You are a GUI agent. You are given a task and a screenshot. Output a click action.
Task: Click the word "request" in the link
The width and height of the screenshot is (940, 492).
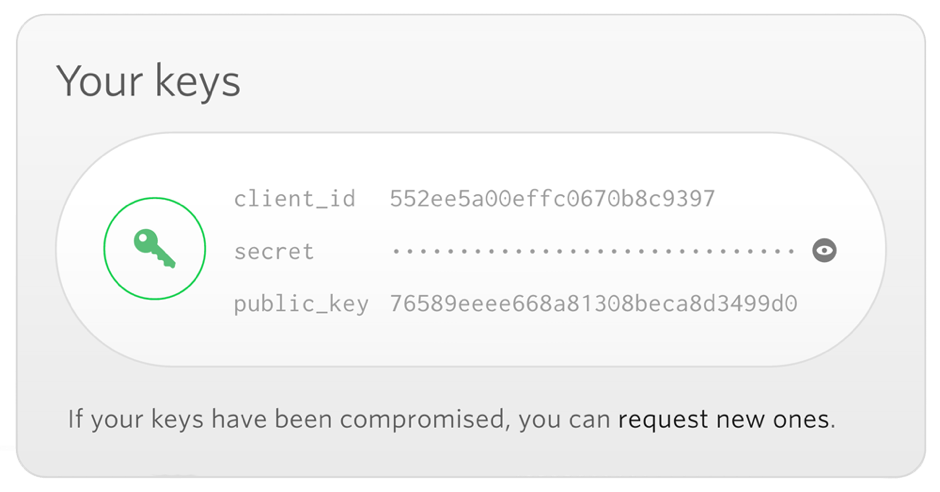click(x=663, y=419)
